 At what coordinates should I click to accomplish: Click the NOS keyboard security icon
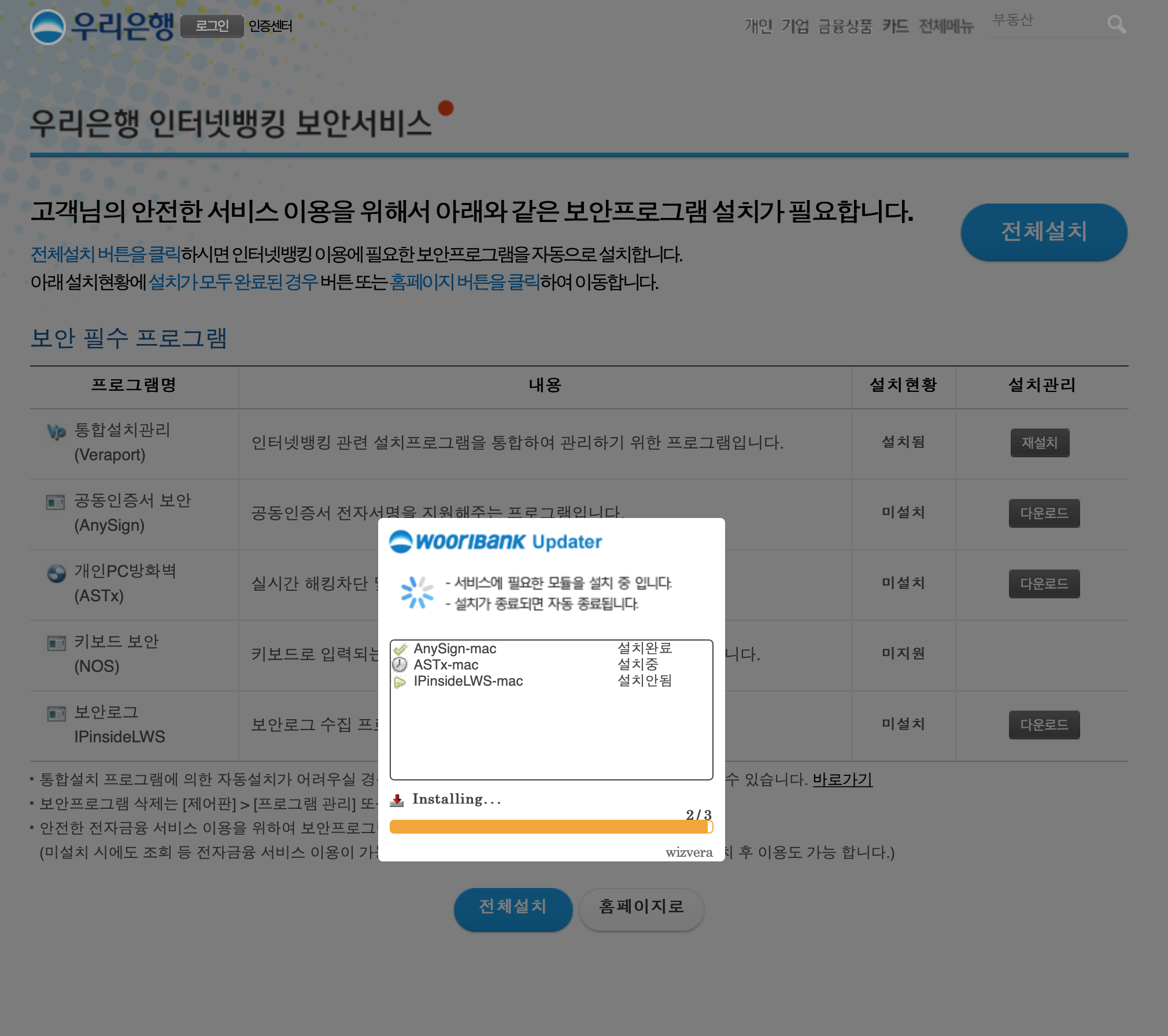56,643
